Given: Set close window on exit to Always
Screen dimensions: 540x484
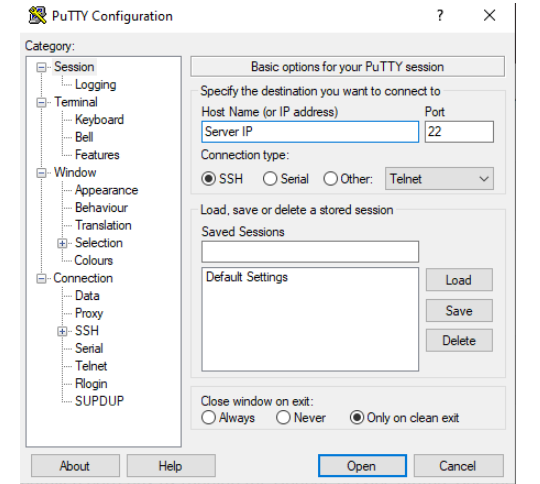Looking at the screenshot, I should [208, 418].
